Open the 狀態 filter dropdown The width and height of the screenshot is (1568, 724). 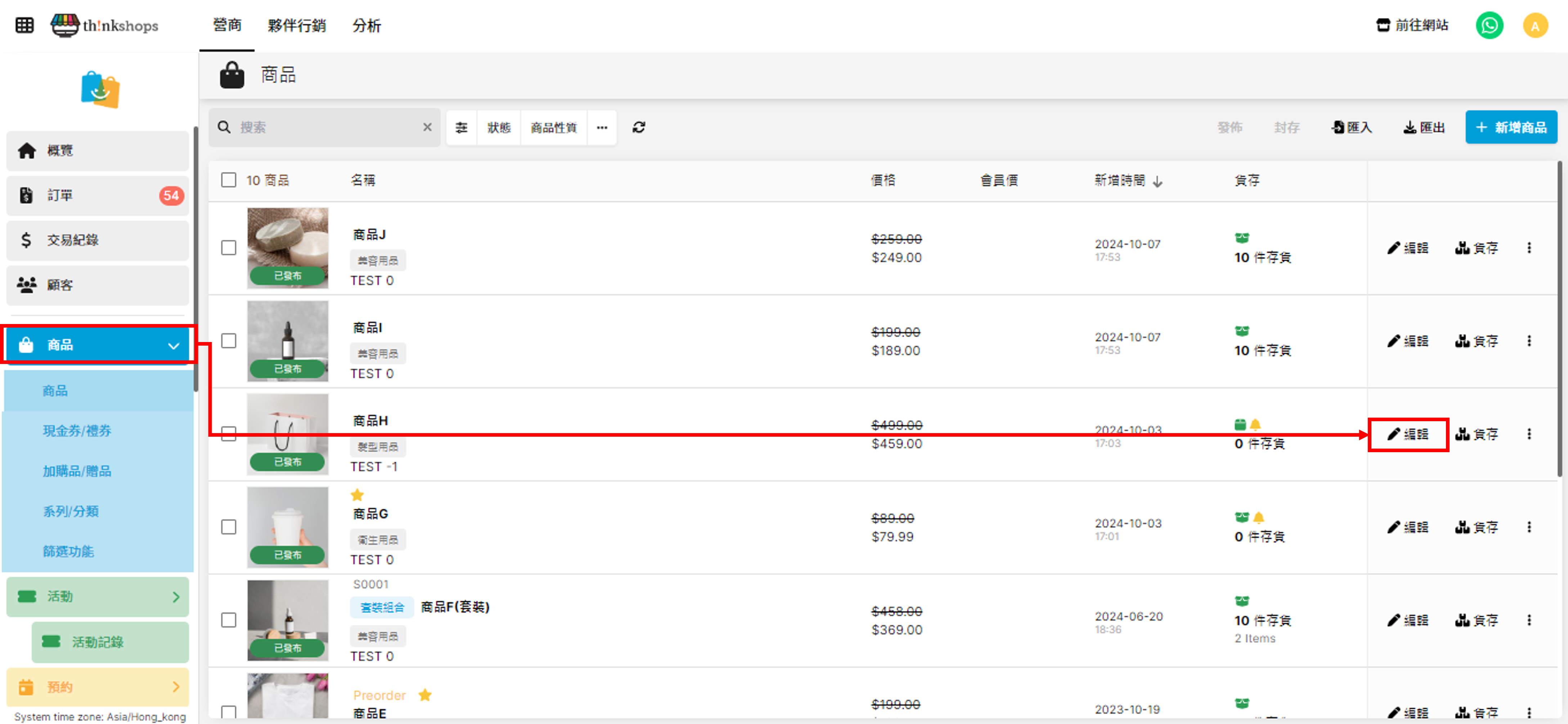click(x=499, y=127)
